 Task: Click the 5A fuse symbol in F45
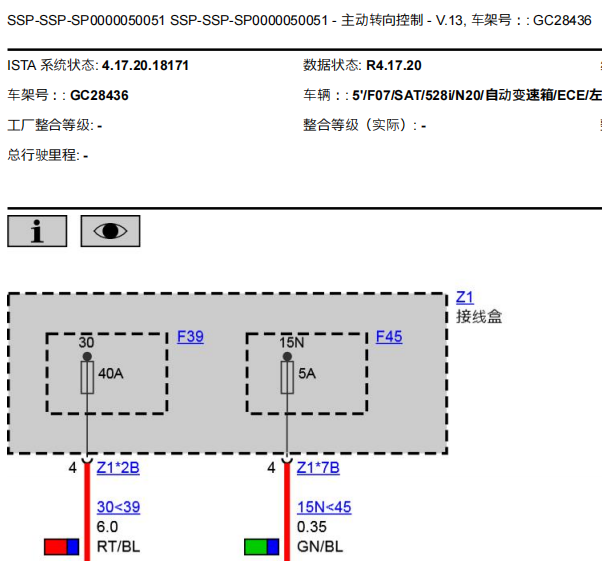[287, 377]
